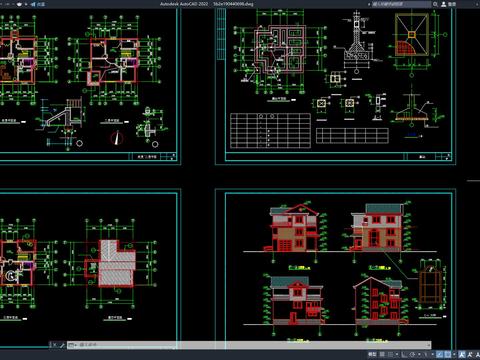Screen dimensions: 480x360
Task: Toggle the drawing grid display in status bar
Action: pyautogui.click(x=382, y=354)
